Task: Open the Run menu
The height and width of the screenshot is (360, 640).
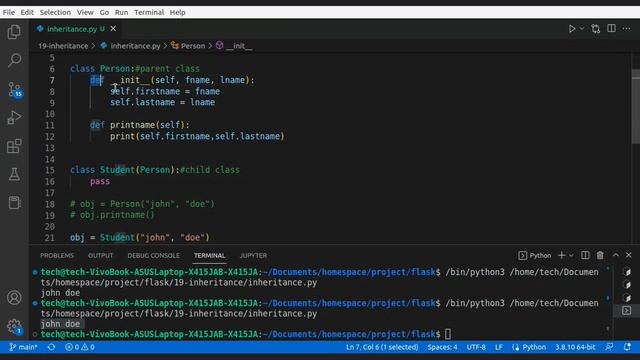Action: 121,12
